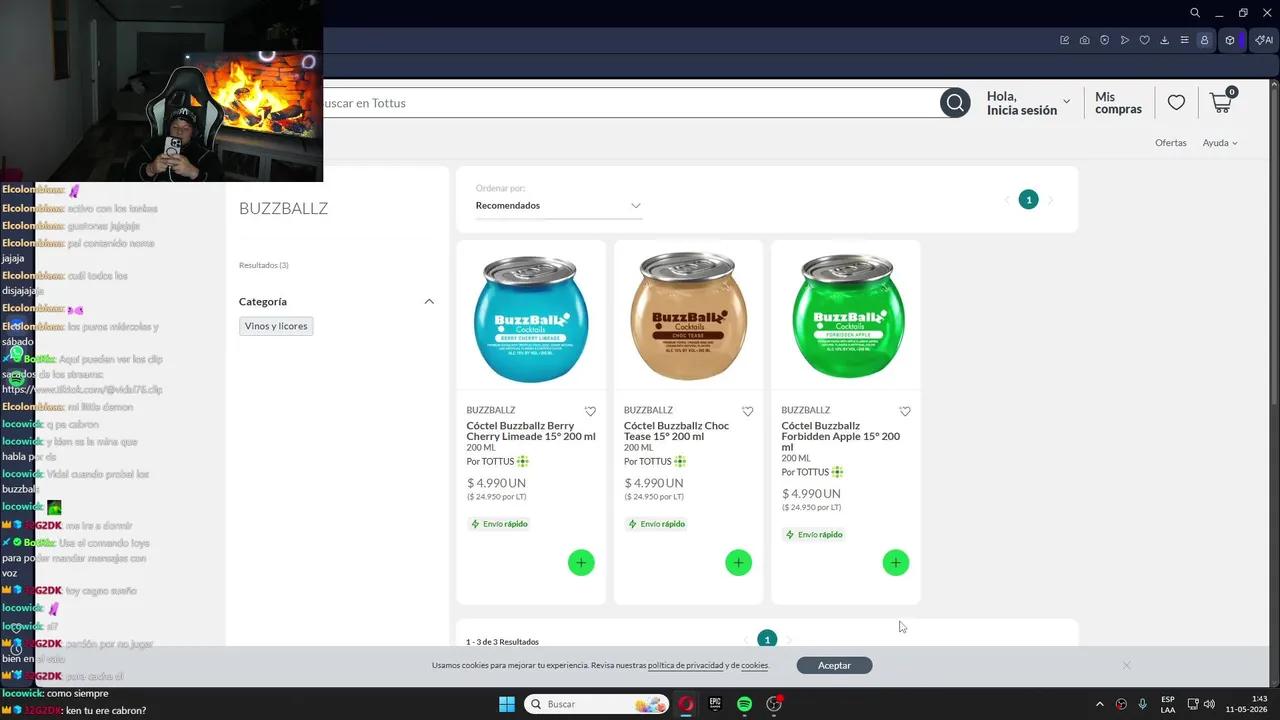
Task: Open Epic Games Launcher from taskbar
Action: coord(715,704)
